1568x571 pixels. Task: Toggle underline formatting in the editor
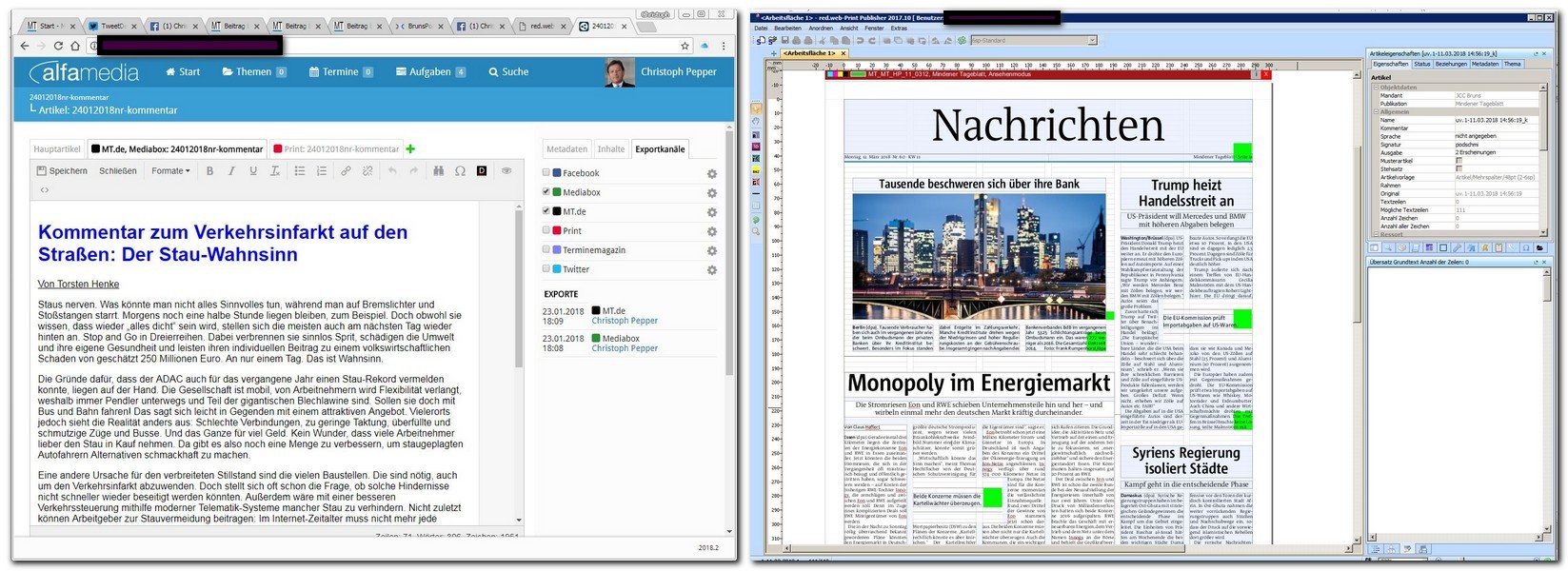click(x=253, y=170)
